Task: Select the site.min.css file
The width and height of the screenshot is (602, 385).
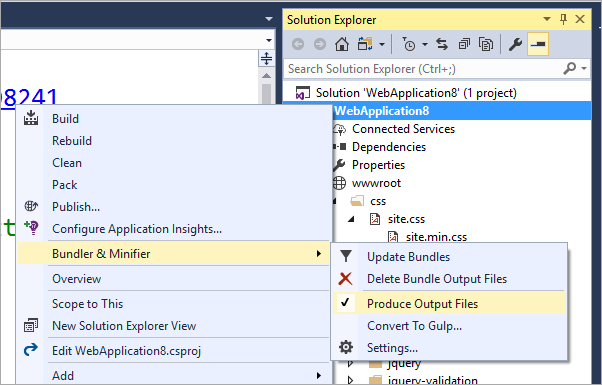Action: click(437, 237)
